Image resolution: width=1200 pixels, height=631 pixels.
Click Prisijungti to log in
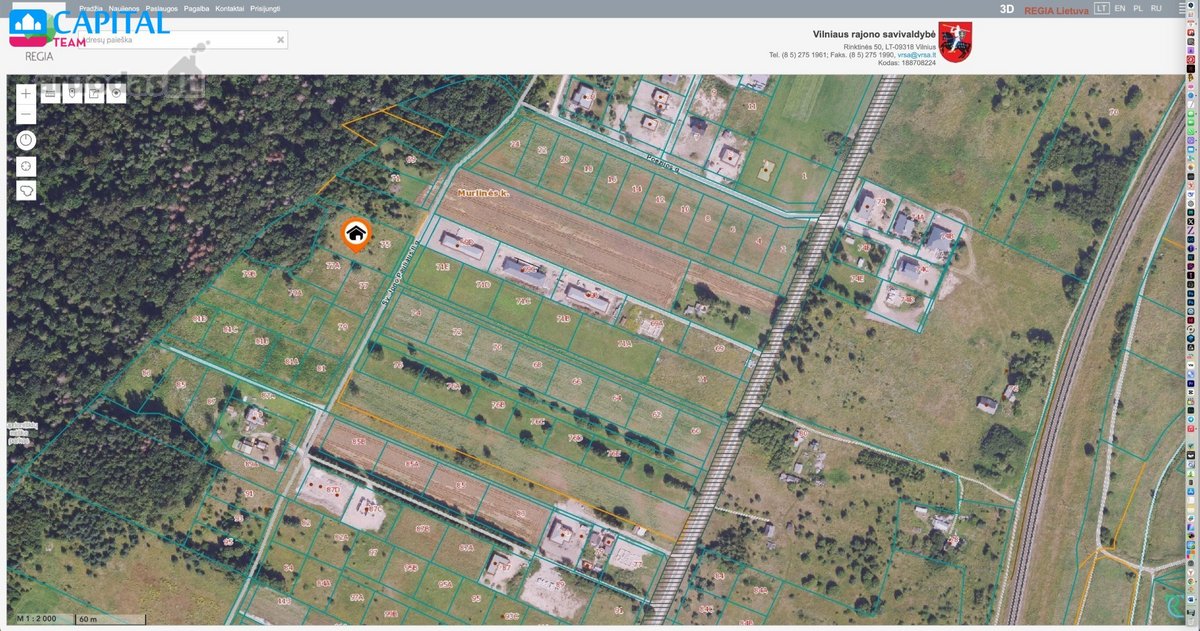tap(265, 8)
